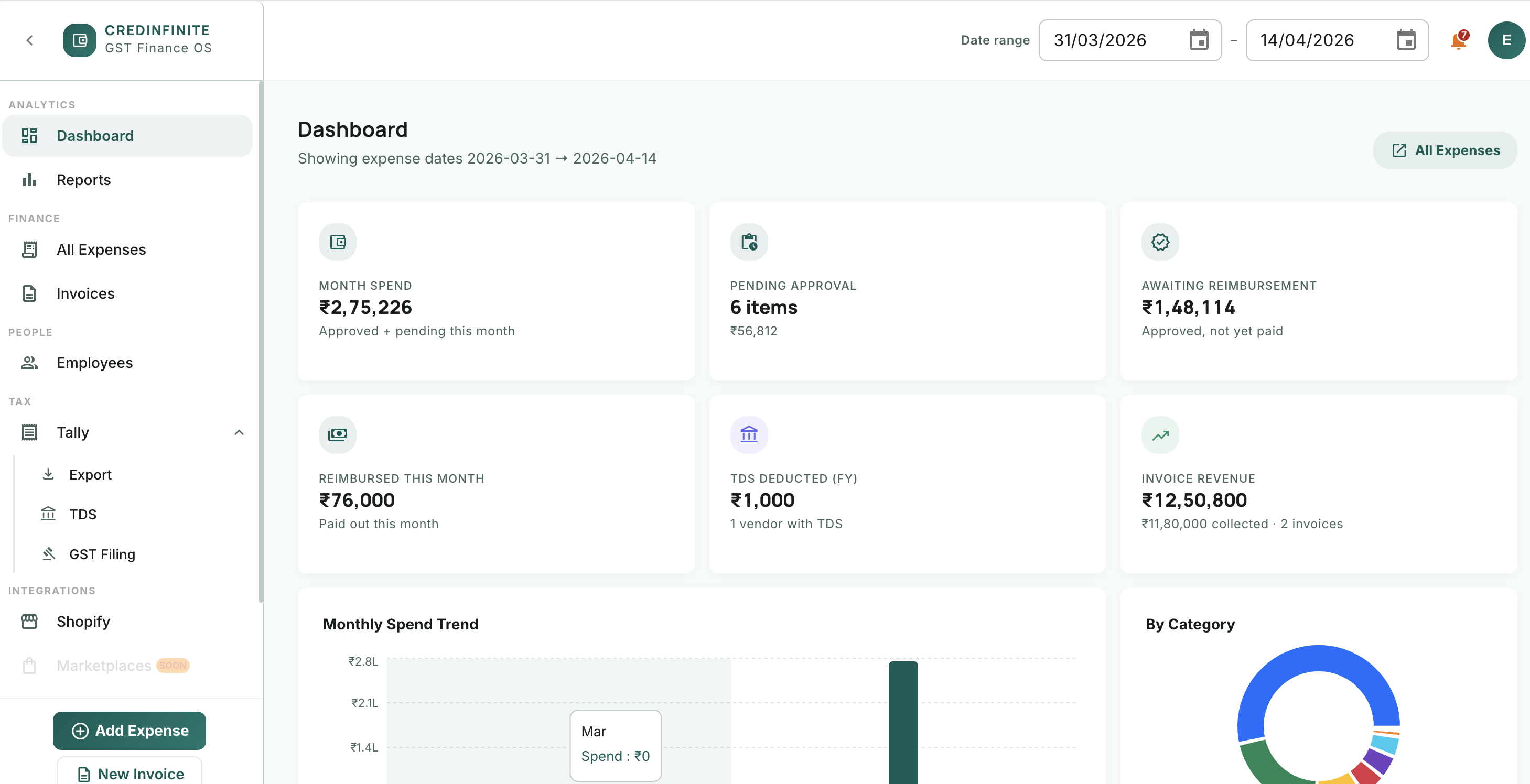Click the Pending Approval clipboard icon

click(x=749, y=242)
